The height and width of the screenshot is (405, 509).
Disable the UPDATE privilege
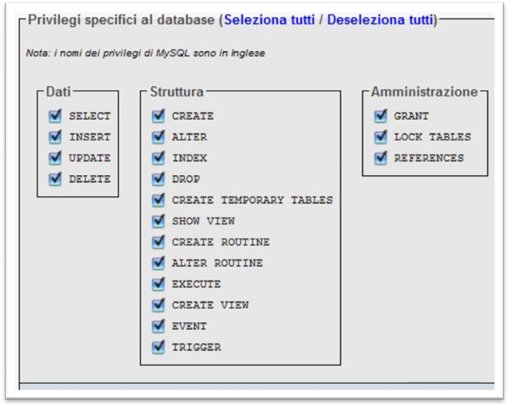[55, 158]
